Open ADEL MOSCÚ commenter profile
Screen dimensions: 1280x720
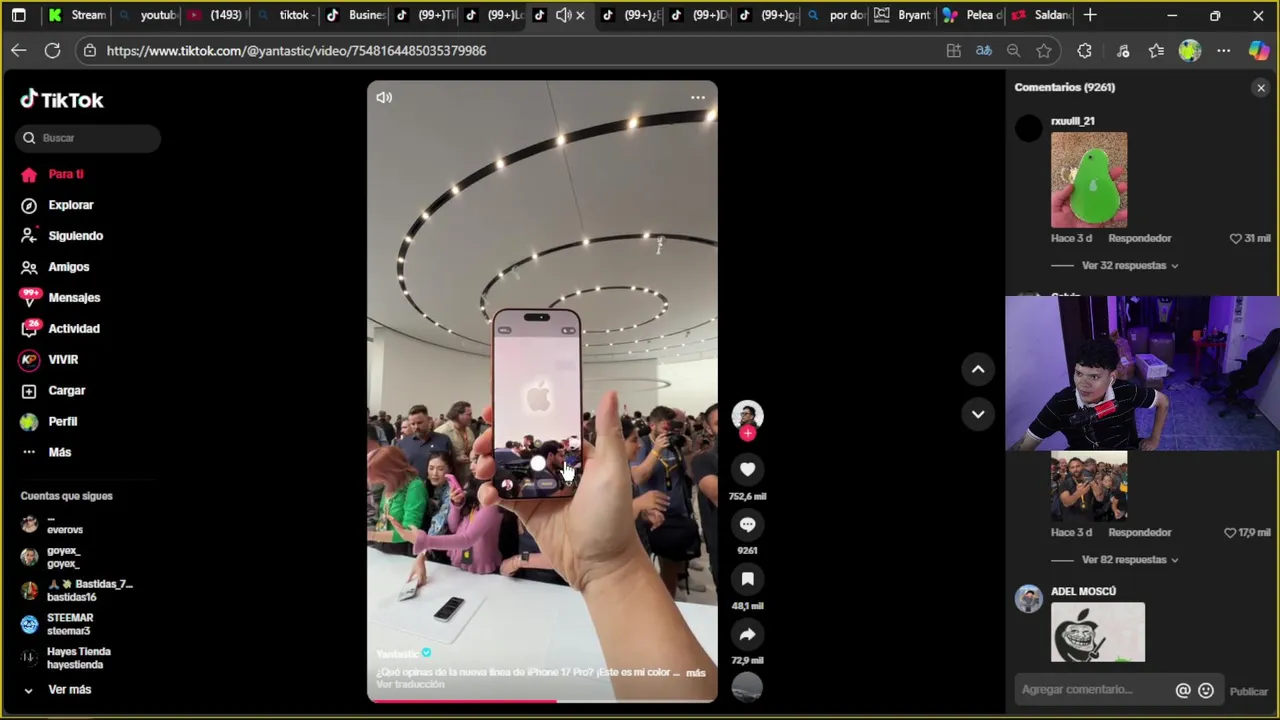click(1083, 591)
